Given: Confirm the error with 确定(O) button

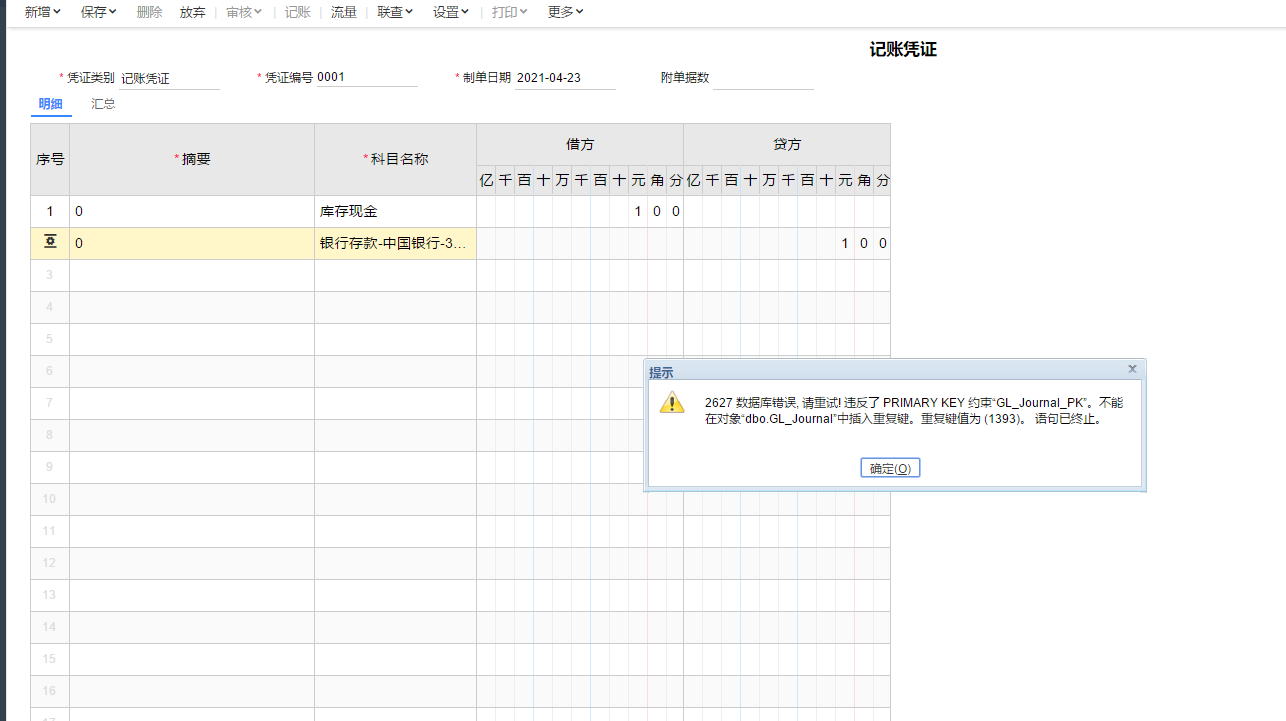Looking at the screenshot, I should (x=890, y=468).
